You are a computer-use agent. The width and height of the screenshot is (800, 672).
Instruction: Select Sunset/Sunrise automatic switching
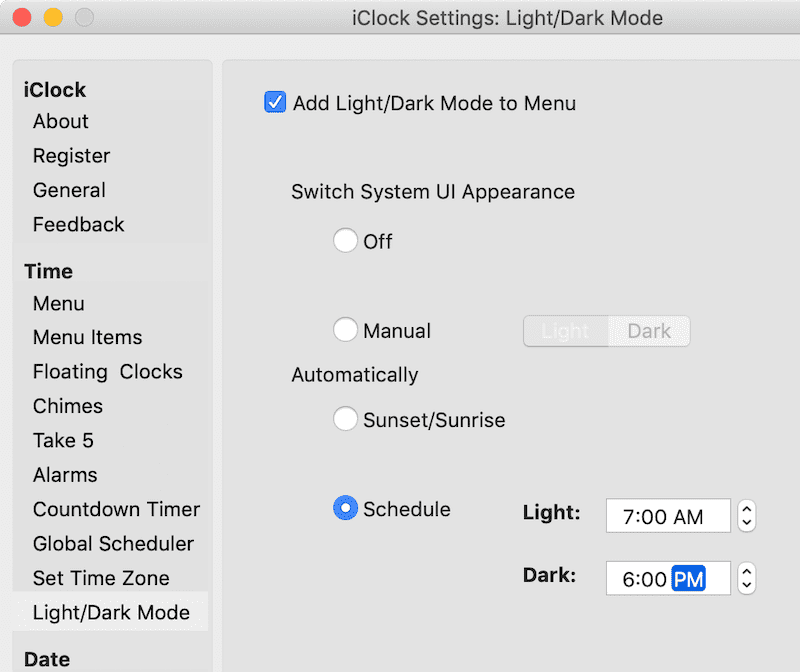(345, 419)
